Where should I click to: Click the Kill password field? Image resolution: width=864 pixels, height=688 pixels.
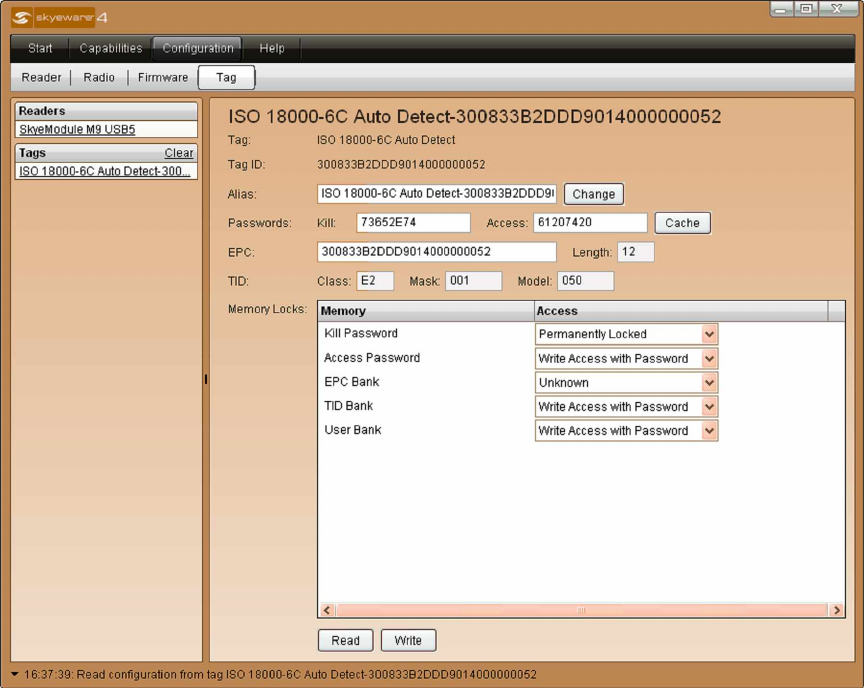pyautogui.click(x=413, y=223)
